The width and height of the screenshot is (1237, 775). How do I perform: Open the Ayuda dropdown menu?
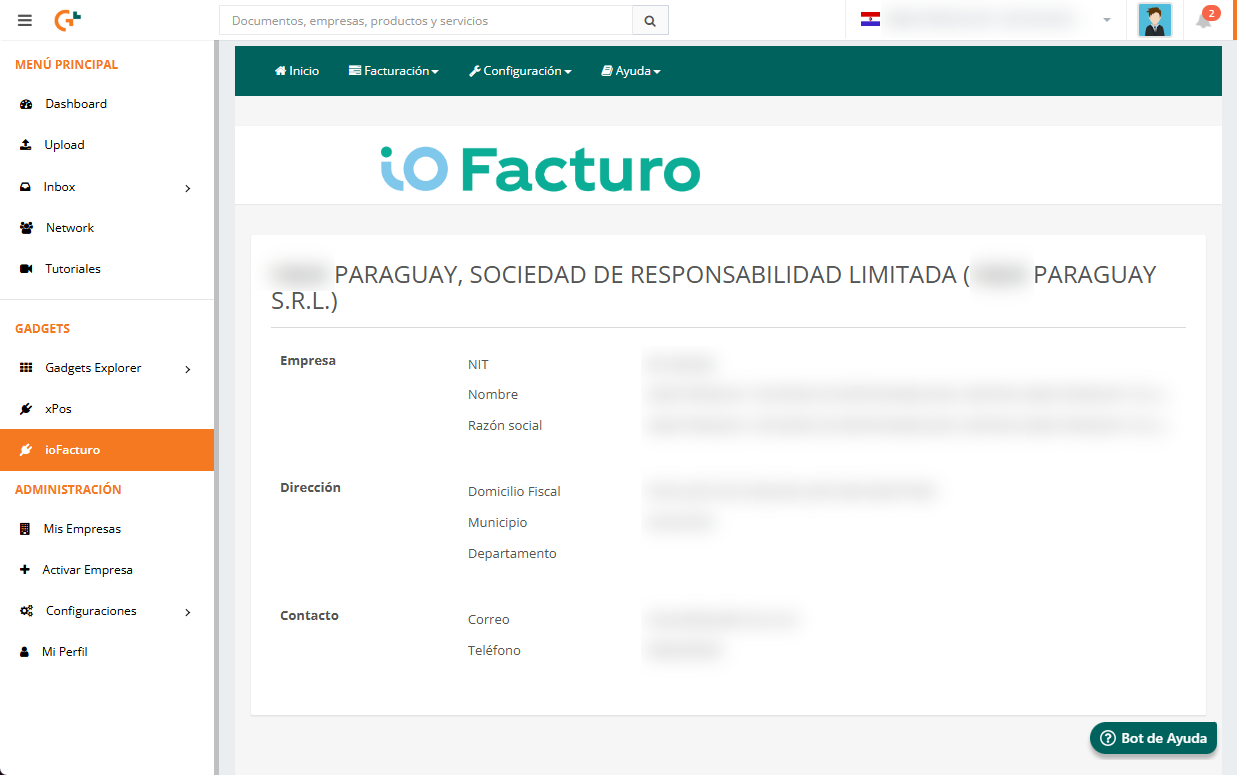coord(631,71)
